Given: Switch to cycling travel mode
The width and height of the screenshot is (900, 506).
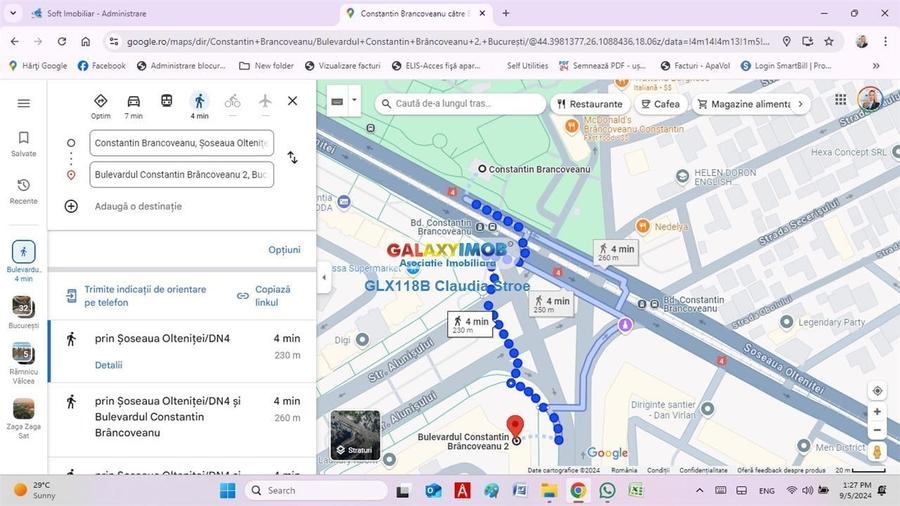Looking at the screenshot, I should click(x=232, y=102).
